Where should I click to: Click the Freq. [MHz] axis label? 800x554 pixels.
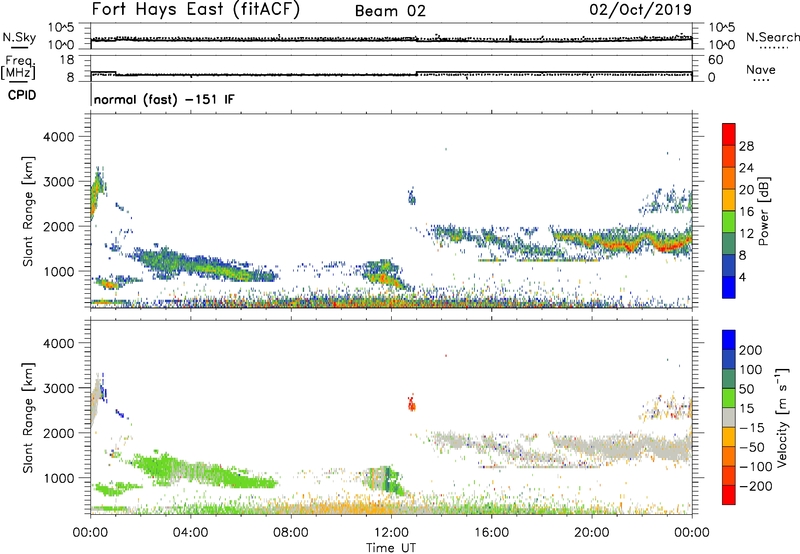(18, 68)
